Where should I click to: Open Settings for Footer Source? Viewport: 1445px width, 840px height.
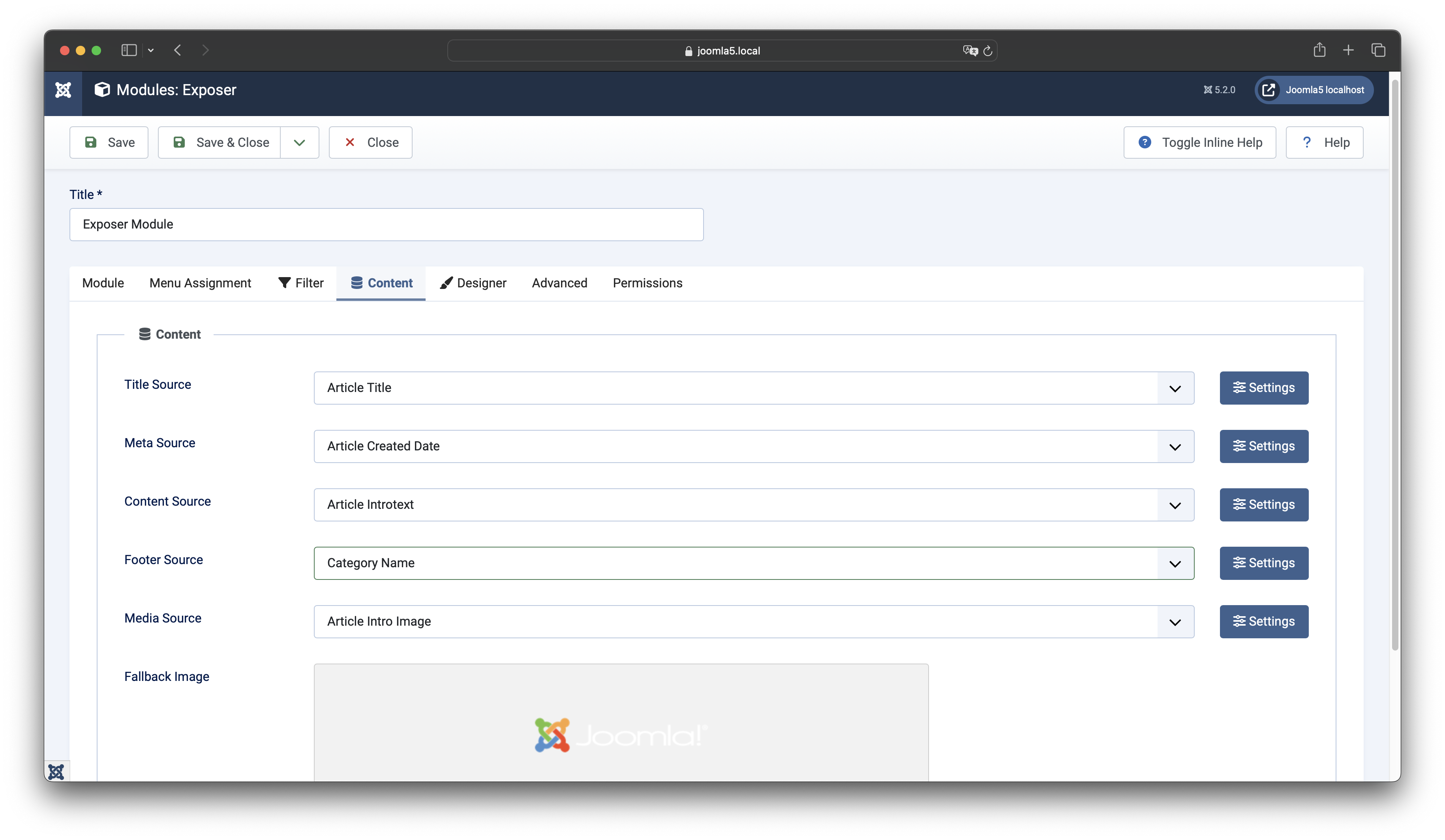pyautogui.click(x=1264, y=563)
